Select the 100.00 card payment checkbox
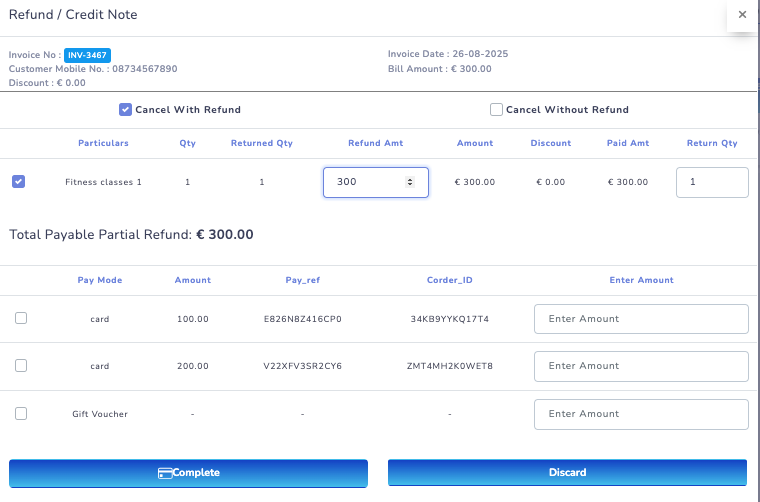Screen dimensions: 760x502 click(x=21, y=318)
